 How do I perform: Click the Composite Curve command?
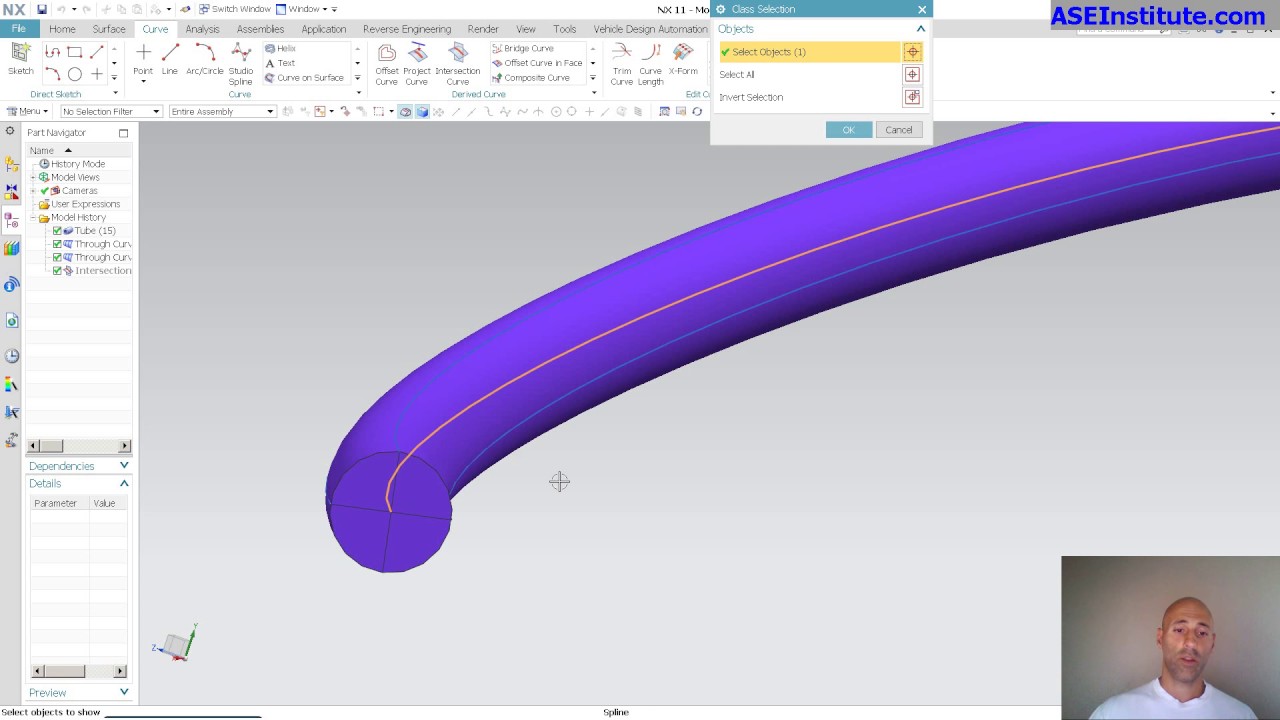(x=531, y=78)
